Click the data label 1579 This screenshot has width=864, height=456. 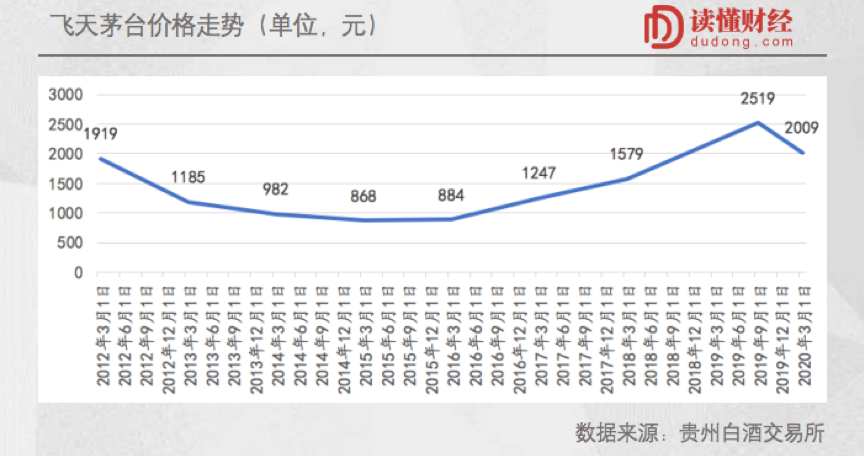(627, 154)
